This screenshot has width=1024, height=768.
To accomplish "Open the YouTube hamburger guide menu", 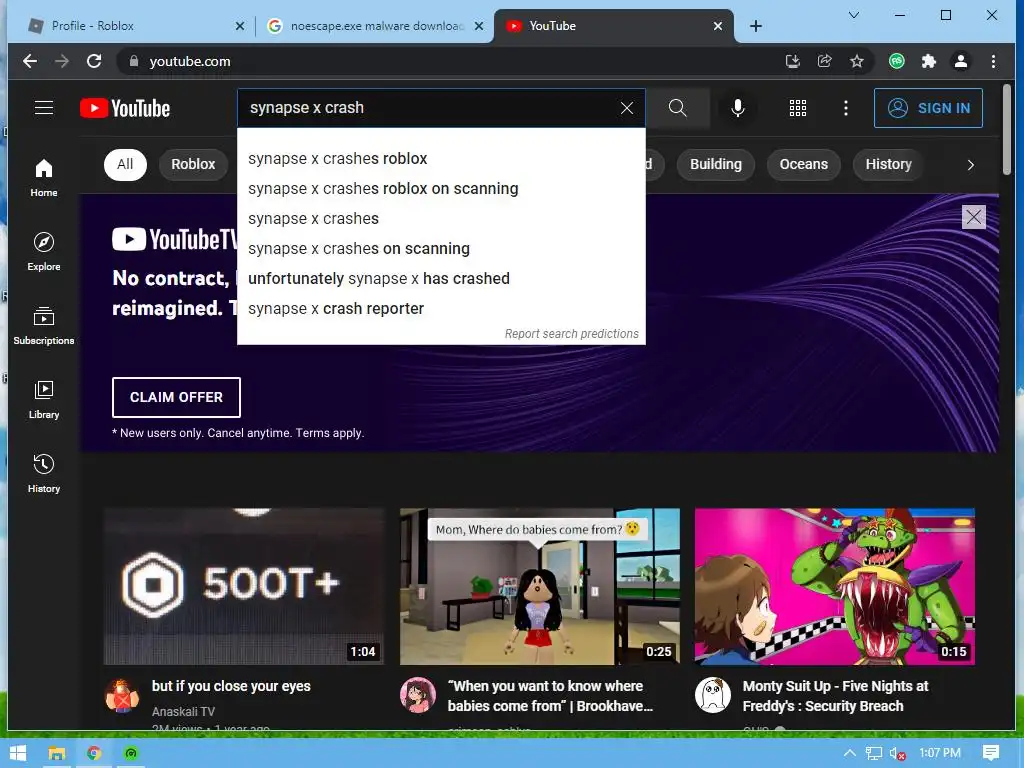I will coord(44,108).
